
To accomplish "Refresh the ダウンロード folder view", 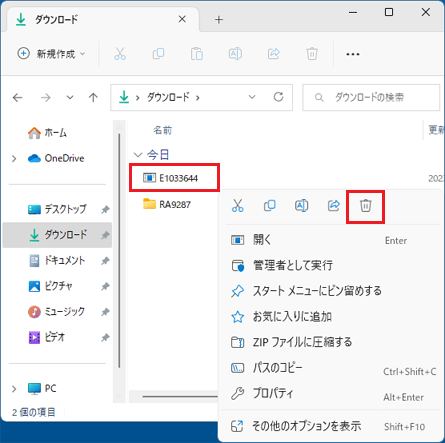I will pyautogui.click(x=279, y=97).
